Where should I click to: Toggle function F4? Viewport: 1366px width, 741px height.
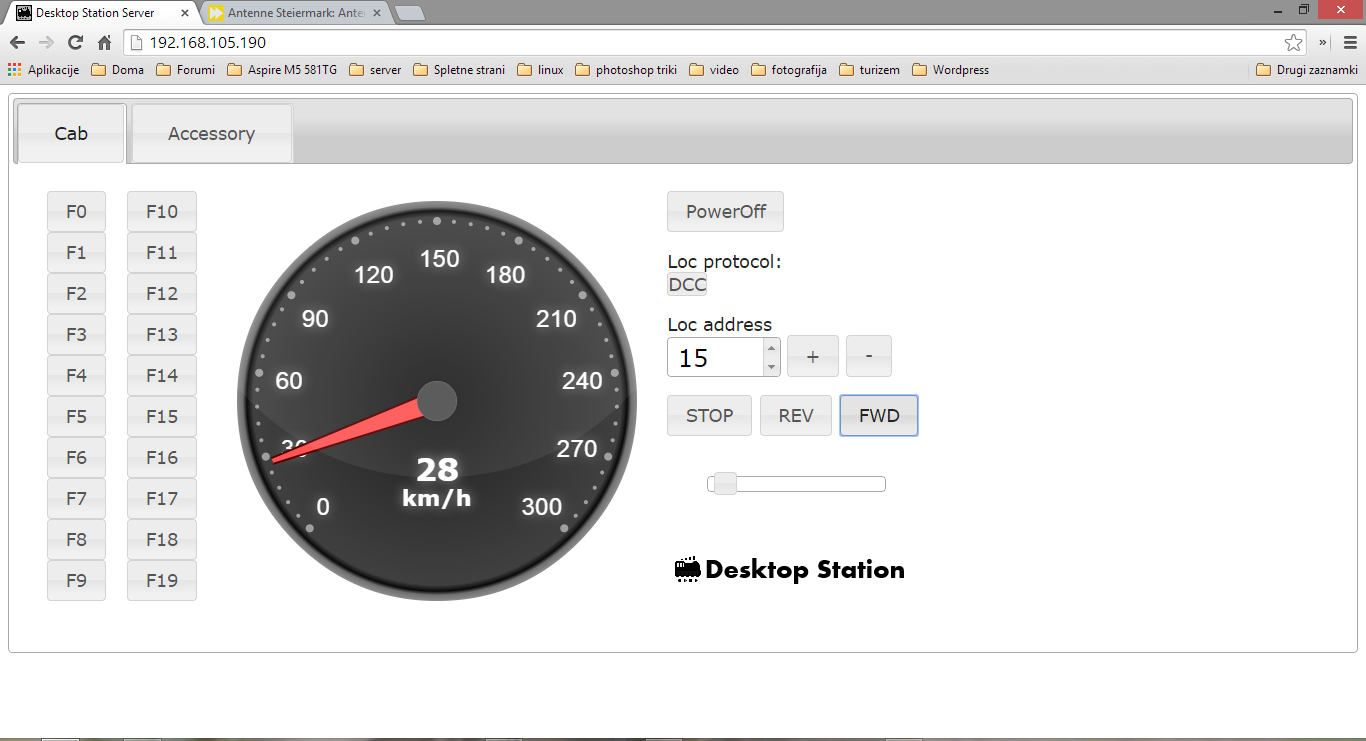(76, 376)
